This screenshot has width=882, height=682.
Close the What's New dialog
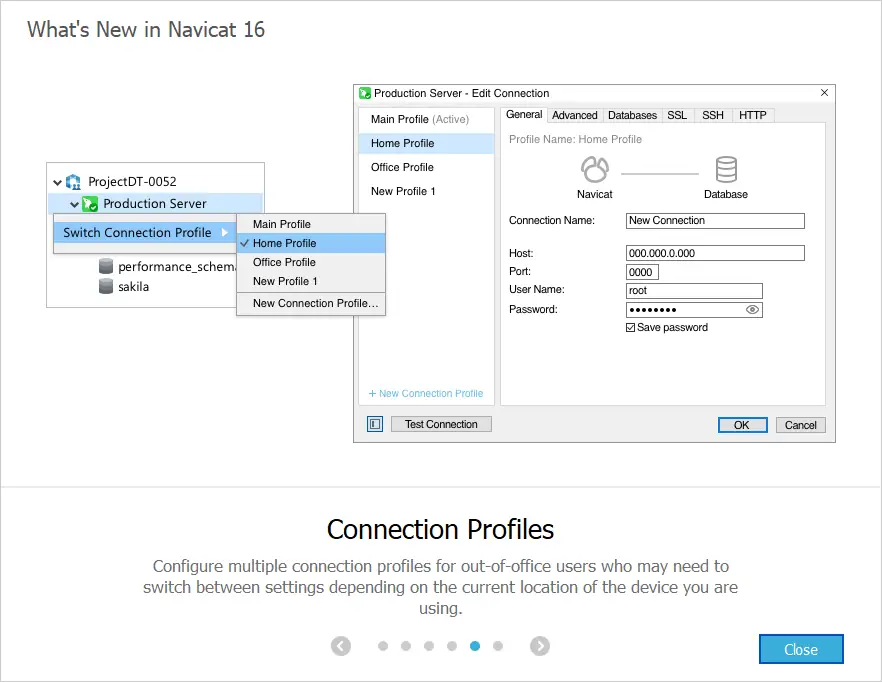801,649
